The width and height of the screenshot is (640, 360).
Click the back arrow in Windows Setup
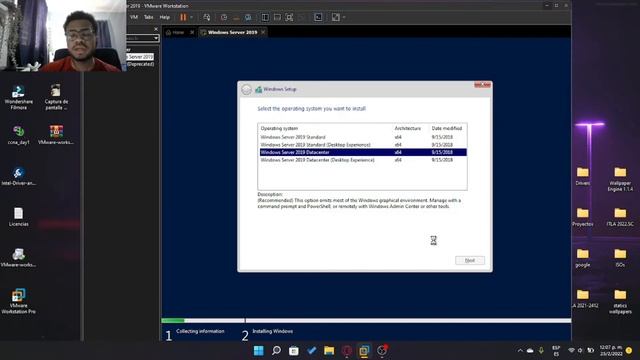tap(246, 89)
